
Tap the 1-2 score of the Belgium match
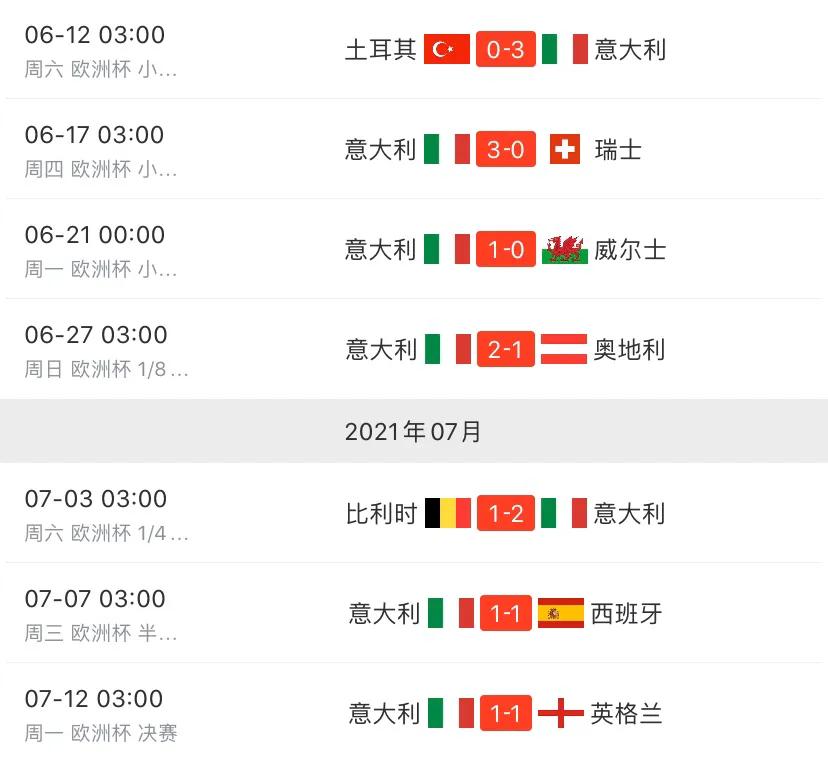click(x=506, y=513)
